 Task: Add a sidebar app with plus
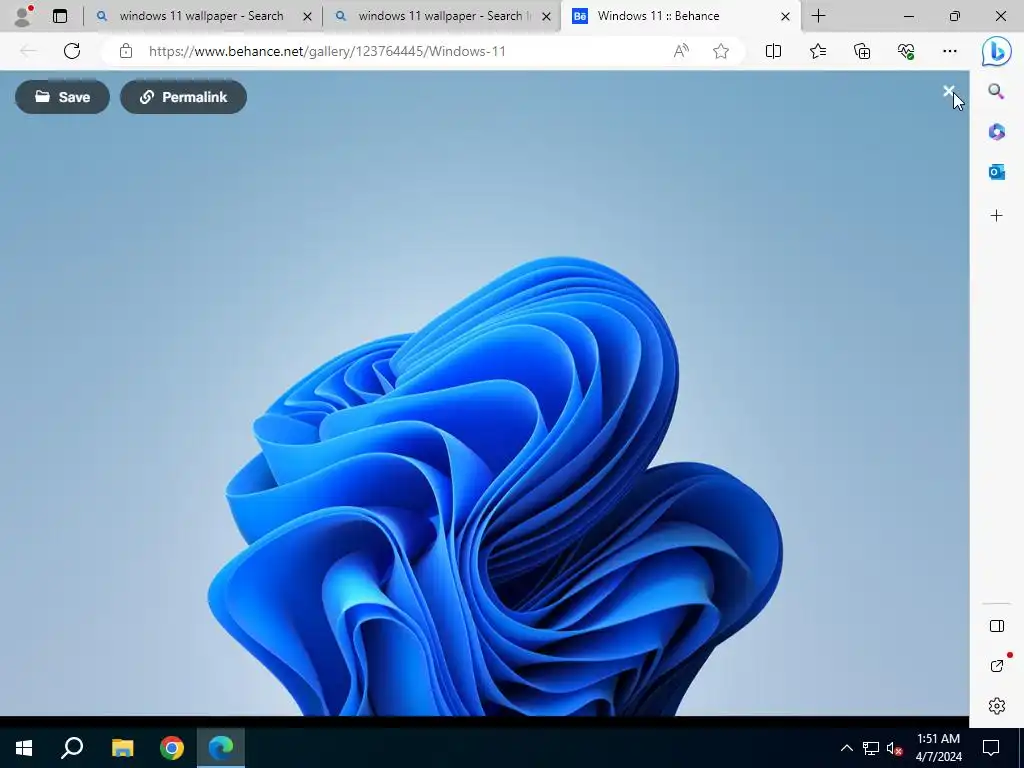click(996, 216)
